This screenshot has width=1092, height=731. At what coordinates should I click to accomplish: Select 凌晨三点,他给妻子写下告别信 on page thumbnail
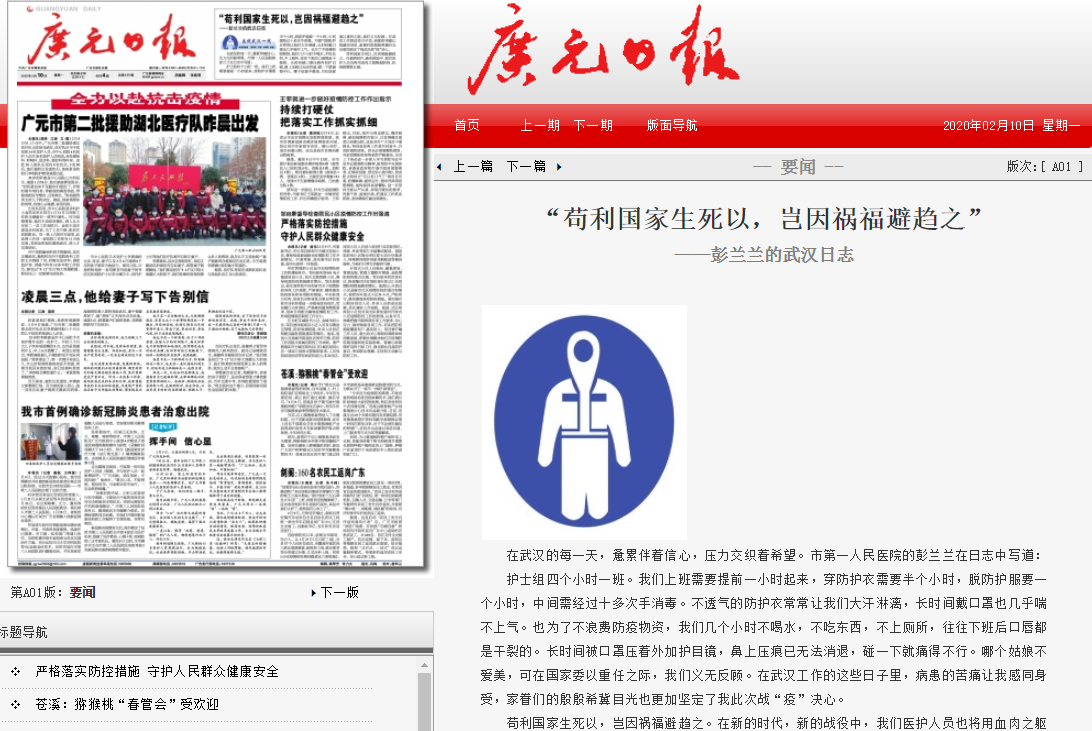(x=115, y=297)
